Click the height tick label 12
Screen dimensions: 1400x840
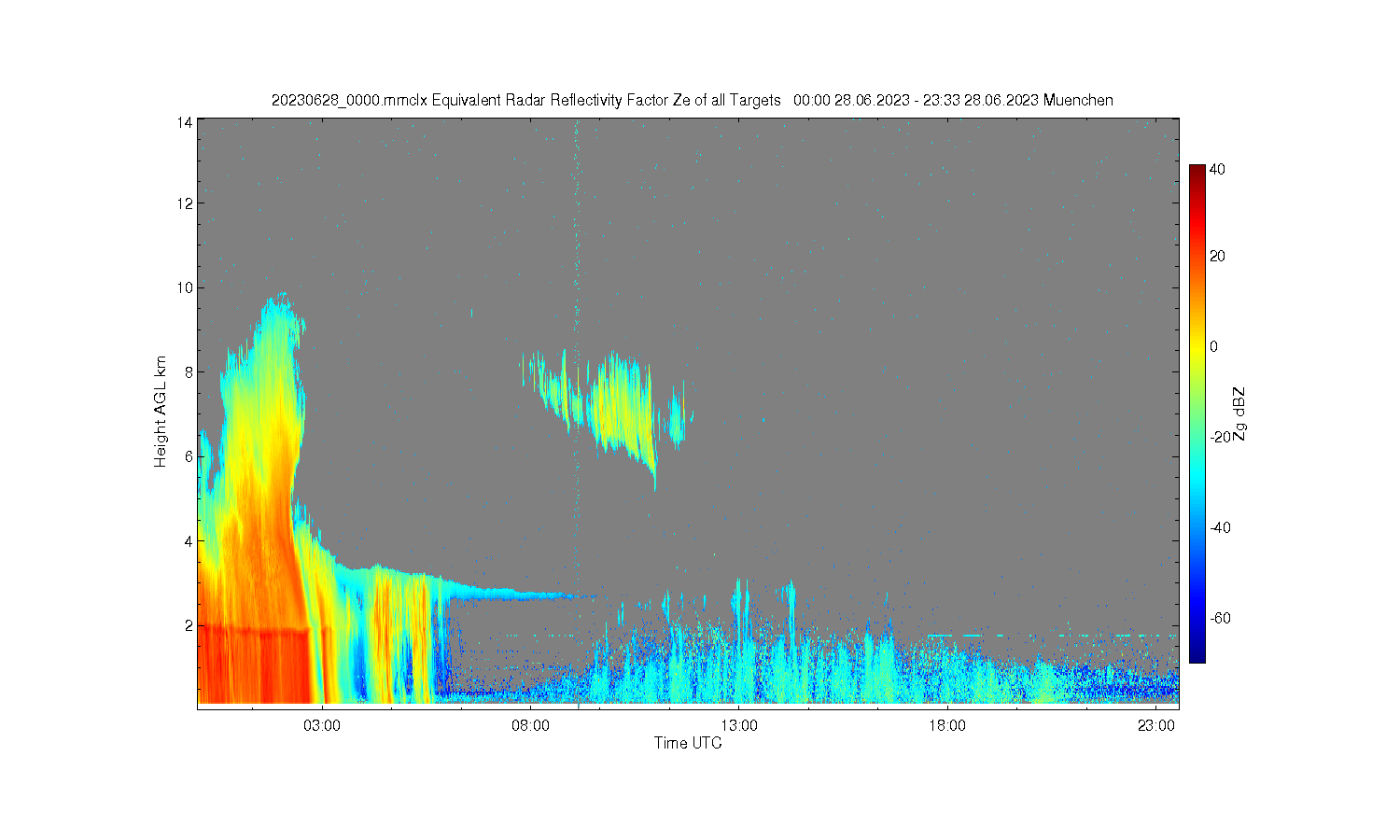tap(185, 203)
